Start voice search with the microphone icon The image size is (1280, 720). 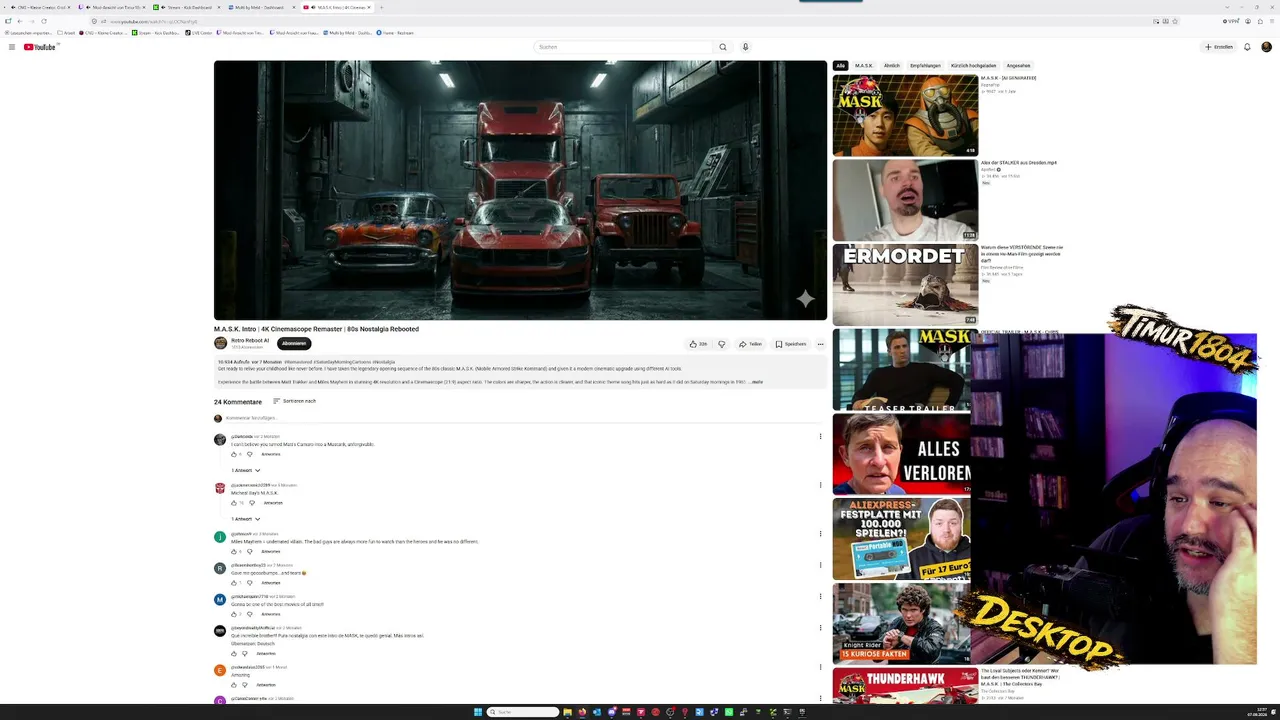(x=745, y=47)
